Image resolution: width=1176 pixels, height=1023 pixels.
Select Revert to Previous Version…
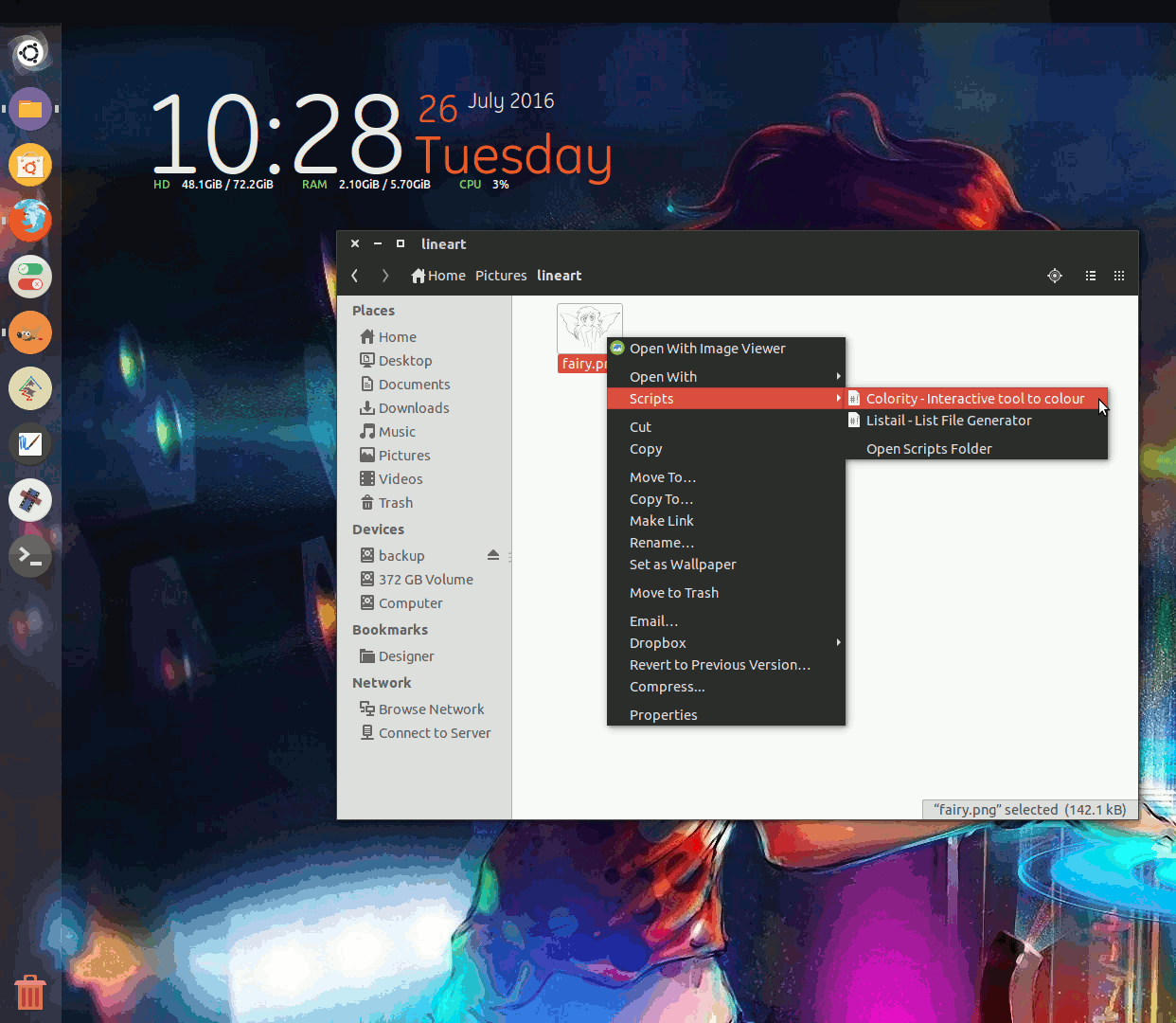point(726,665)
